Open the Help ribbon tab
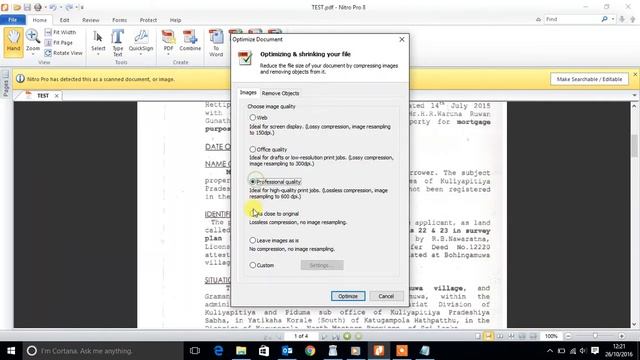This screenshot has height=360, width=640. pos(176,20)
